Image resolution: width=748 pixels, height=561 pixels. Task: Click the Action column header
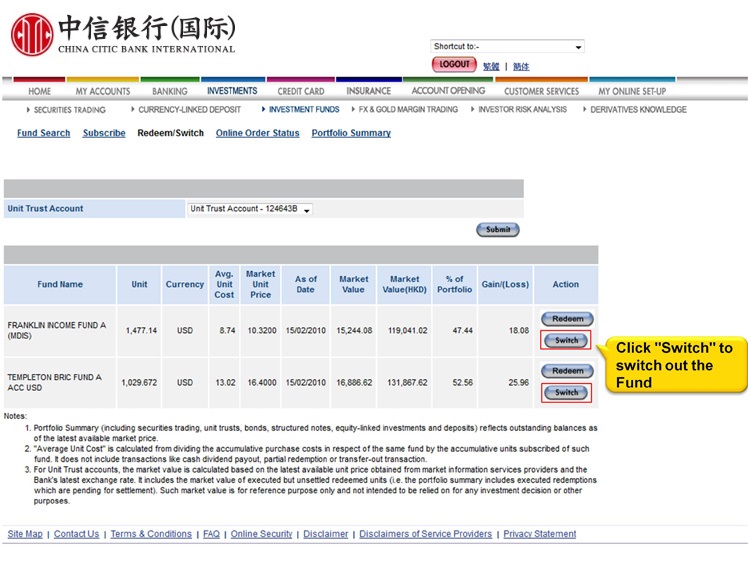[x=566, y=284]
